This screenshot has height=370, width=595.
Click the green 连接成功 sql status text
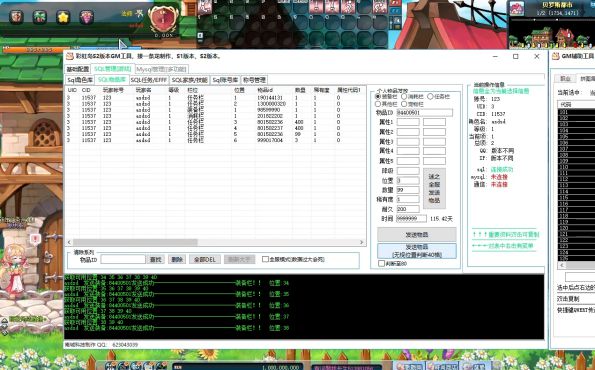point(501,169)
